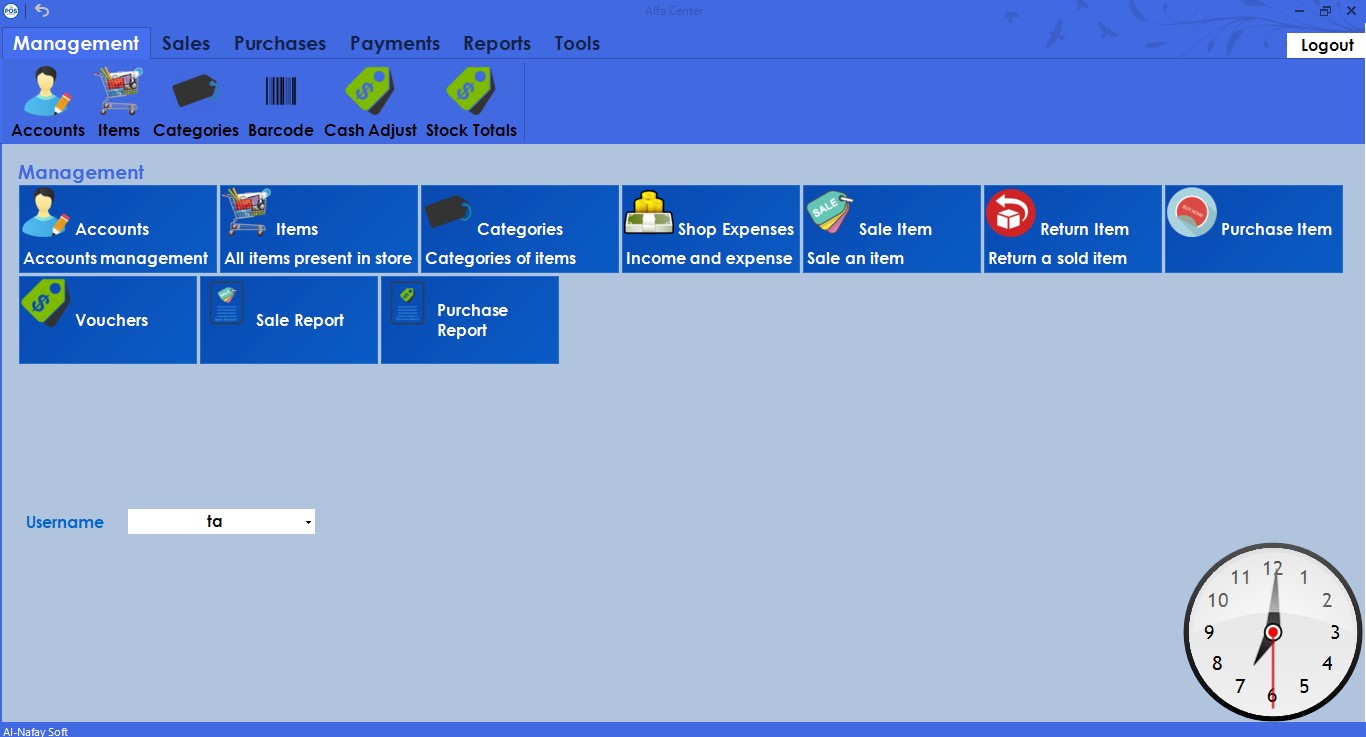Open Sale Report
The width and height of the screenshot is (1366, 737).
[288, 320]
